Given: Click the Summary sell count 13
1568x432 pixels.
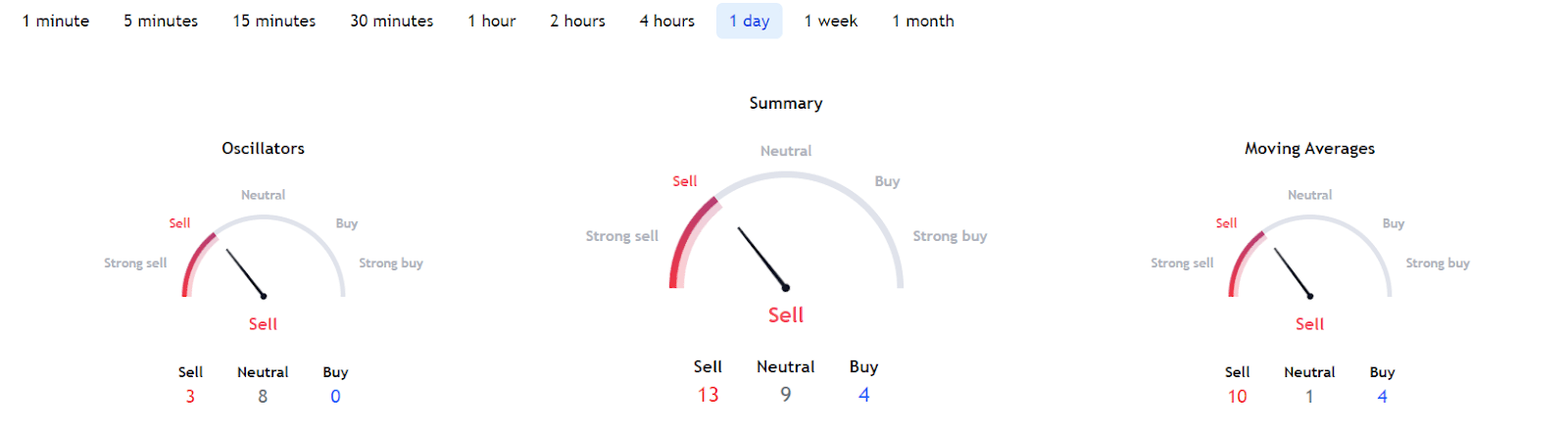Looking at the screenshot, I should (709, 395).
